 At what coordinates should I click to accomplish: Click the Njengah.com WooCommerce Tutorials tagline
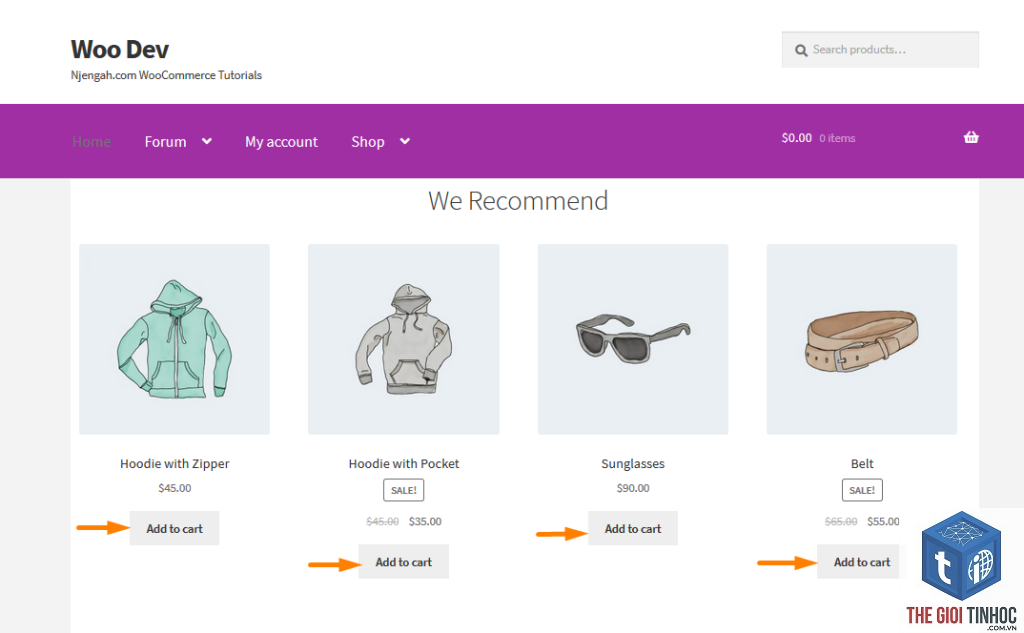click(166, 75)
